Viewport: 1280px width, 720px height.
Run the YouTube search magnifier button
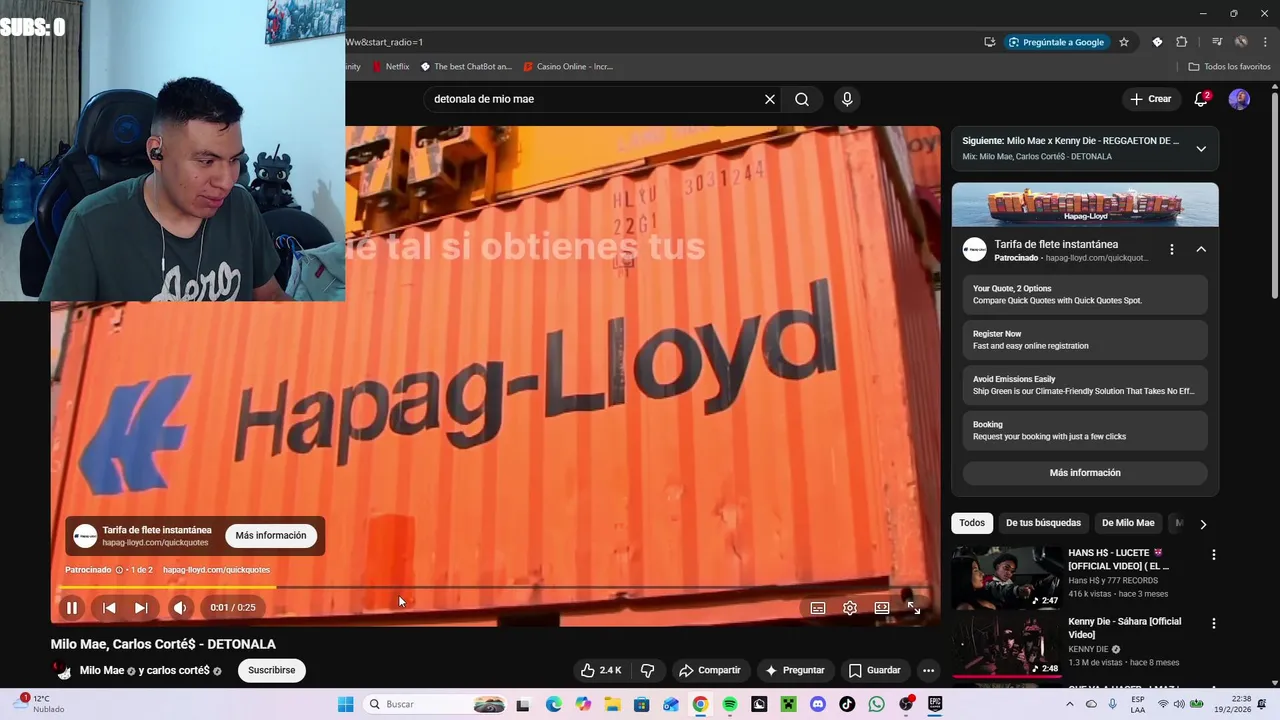pyautogui.click(x=802, y=99)
